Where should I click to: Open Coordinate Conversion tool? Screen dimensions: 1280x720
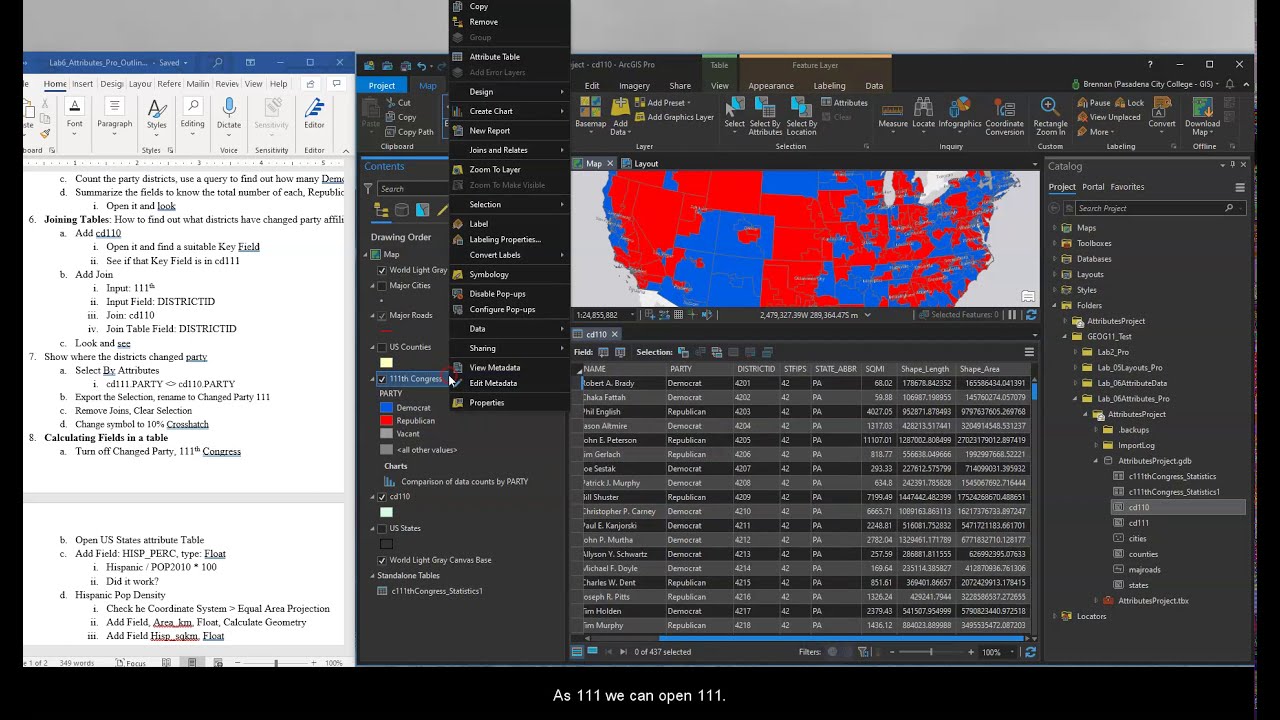[1004, 115]
